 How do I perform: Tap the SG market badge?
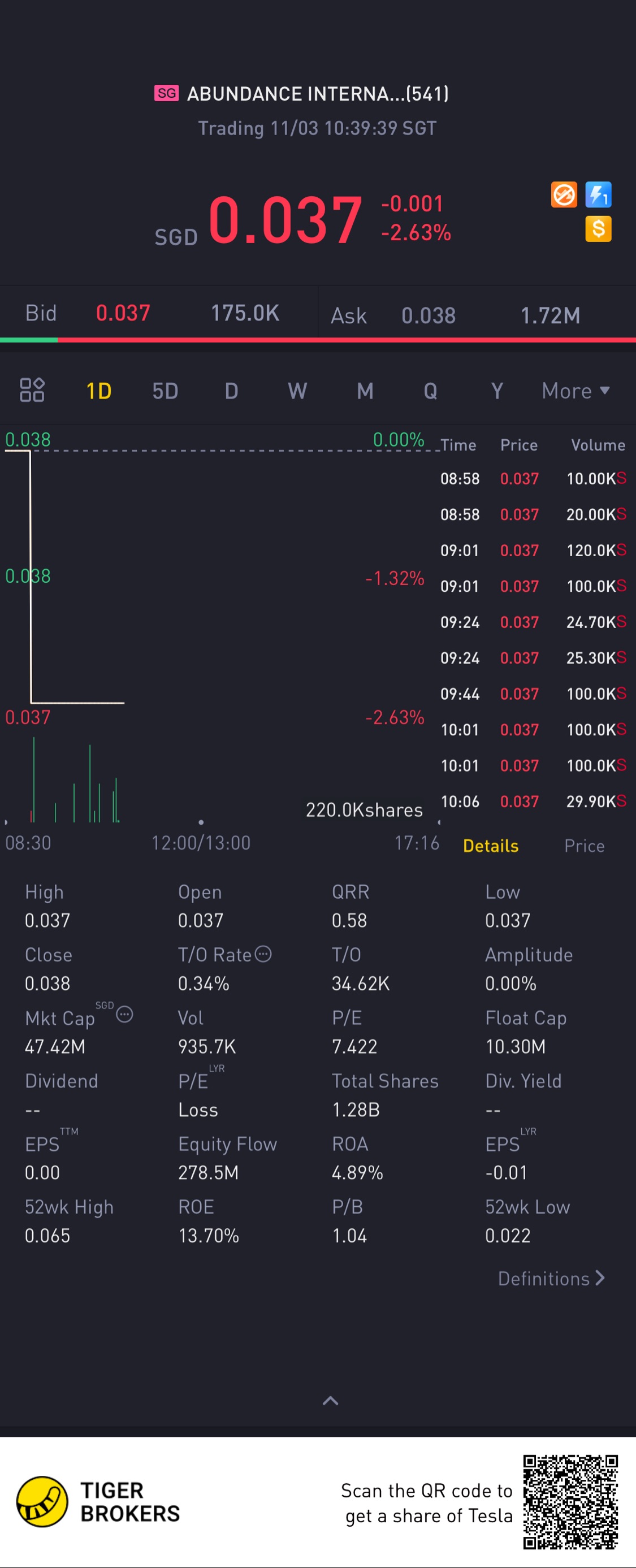pos(166,93)
